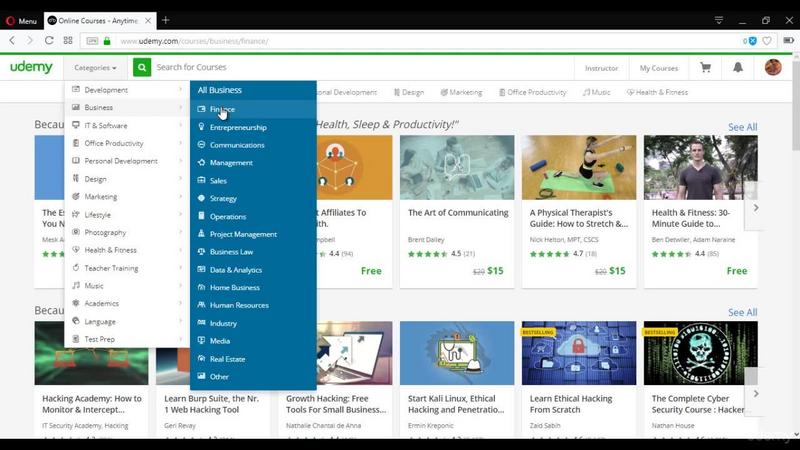Screen dimensions: 800x450
Task: Open the Speed Dial grid icon
Action: coord(68,40)
